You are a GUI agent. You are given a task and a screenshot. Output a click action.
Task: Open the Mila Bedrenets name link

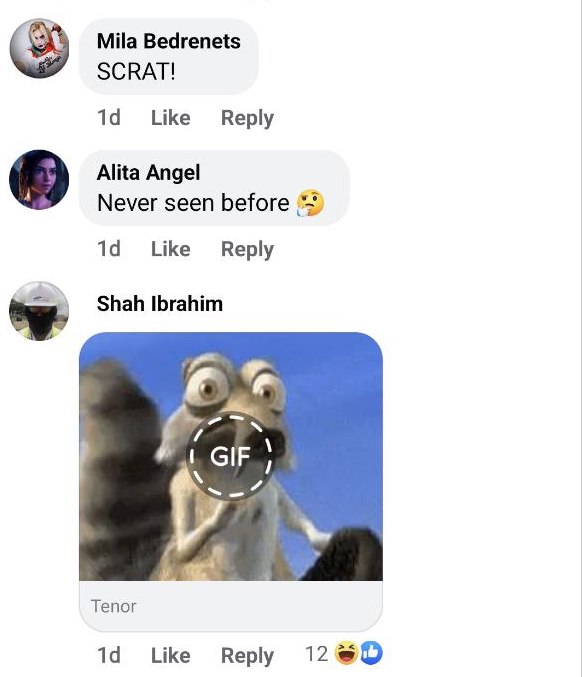pyautogui.click(x=169, y=41)
